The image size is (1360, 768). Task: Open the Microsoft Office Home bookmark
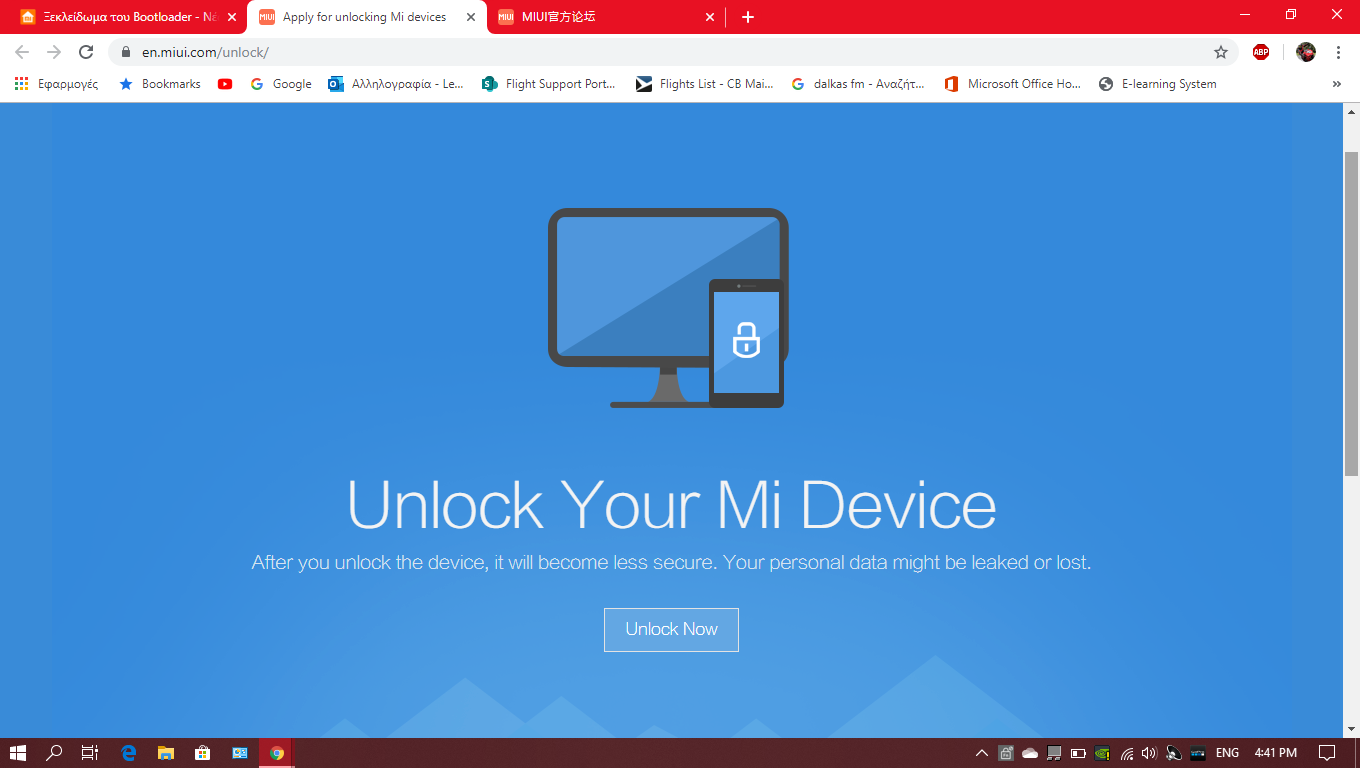click(x=1013, y=84)
